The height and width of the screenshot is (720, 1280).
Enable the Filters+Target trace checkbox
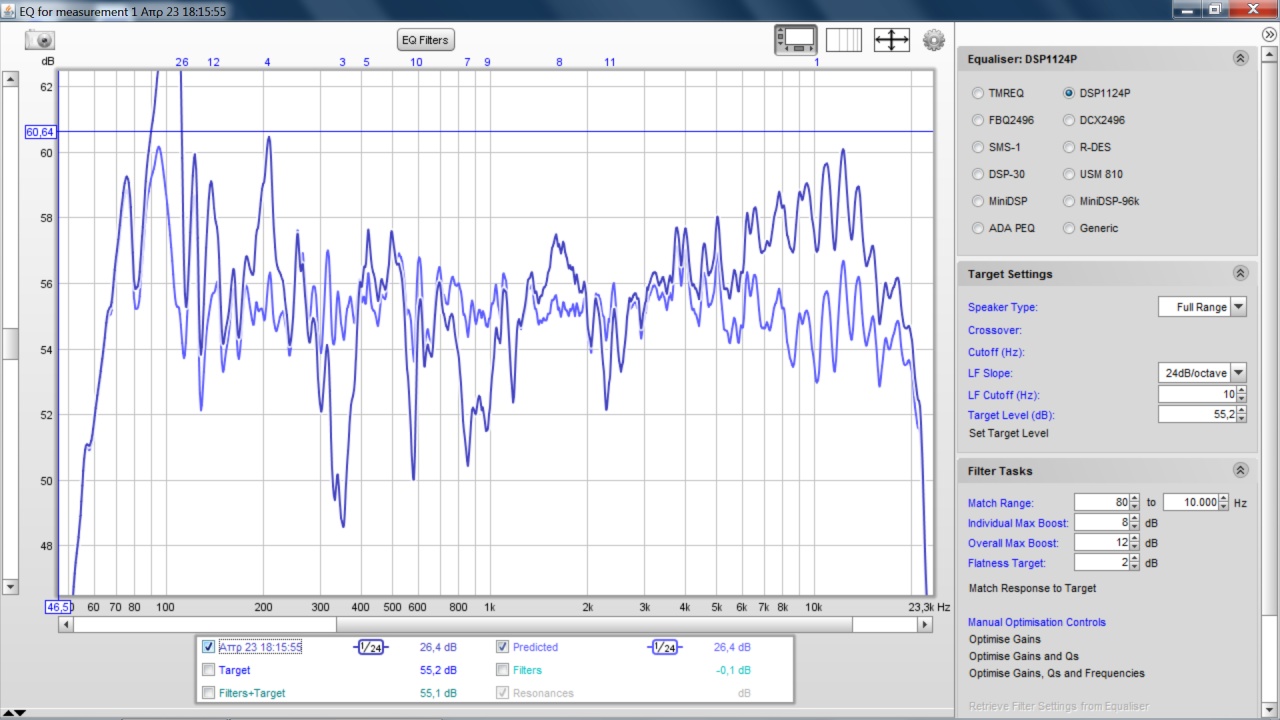point(208,693)
